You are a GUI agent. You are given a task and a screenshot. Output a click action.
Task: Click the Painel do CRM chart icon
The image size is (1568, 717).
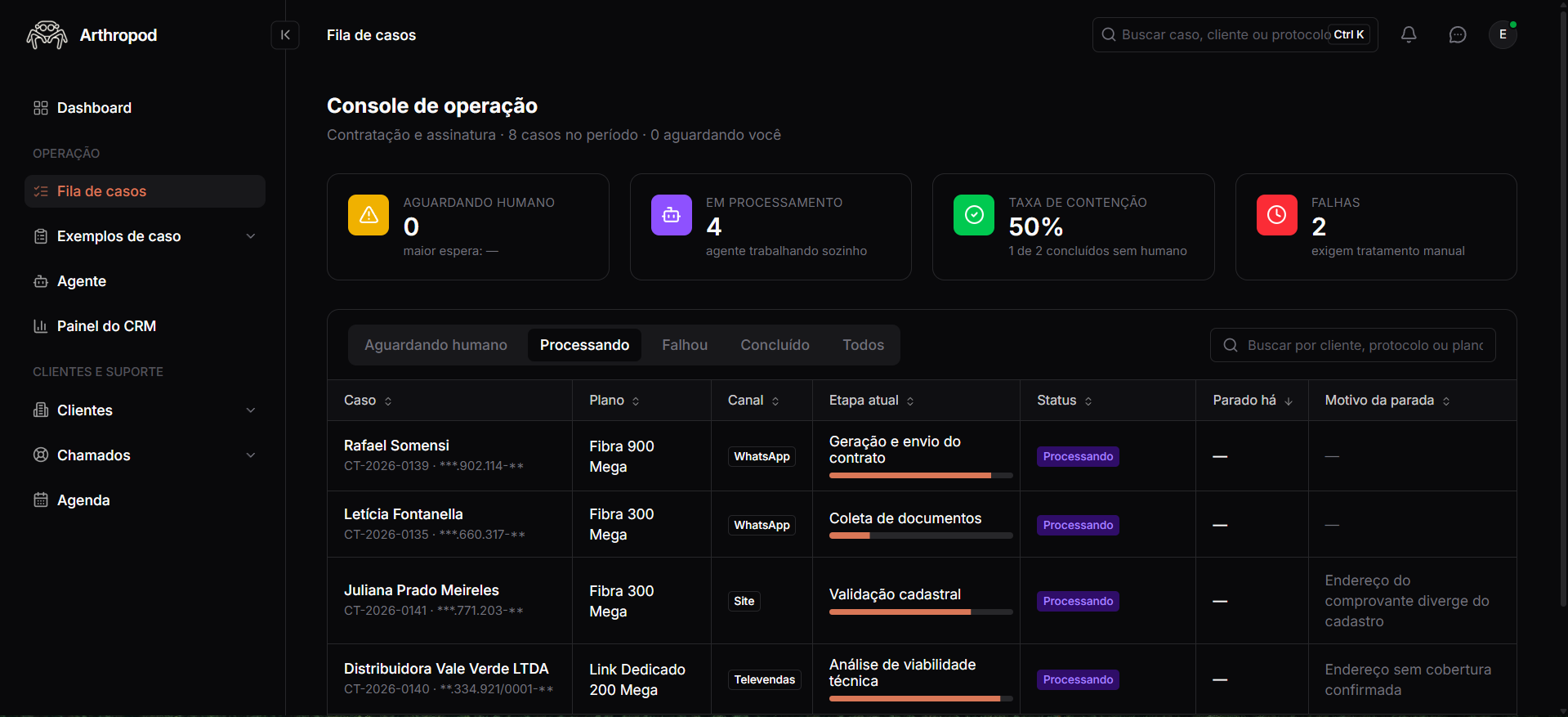coord(41,326)
